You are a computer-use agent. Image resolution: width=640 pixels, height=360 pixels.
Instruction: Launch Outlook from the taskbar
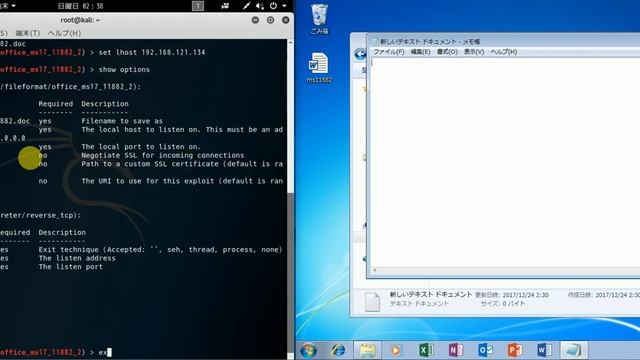[x=485, y=350]
